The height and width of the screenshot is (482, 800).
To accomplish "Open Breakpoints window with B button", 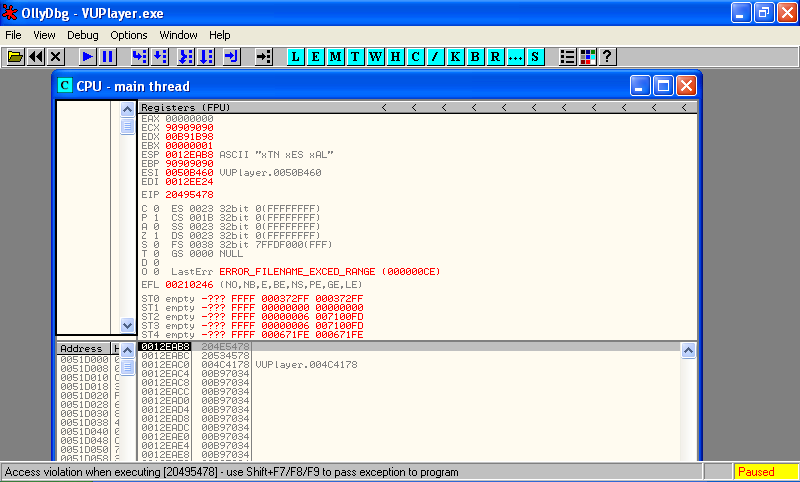I will click(475, 57).
